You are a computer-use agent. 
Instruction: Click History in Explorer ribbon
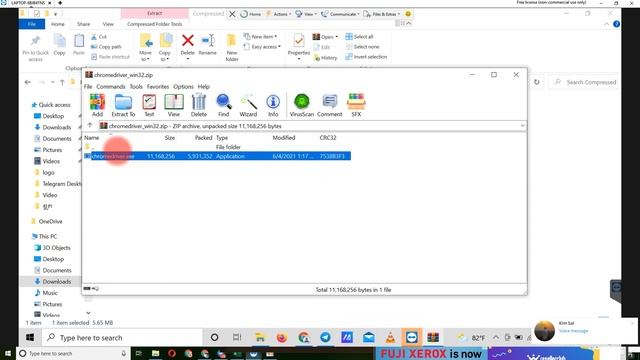point(326,58)
